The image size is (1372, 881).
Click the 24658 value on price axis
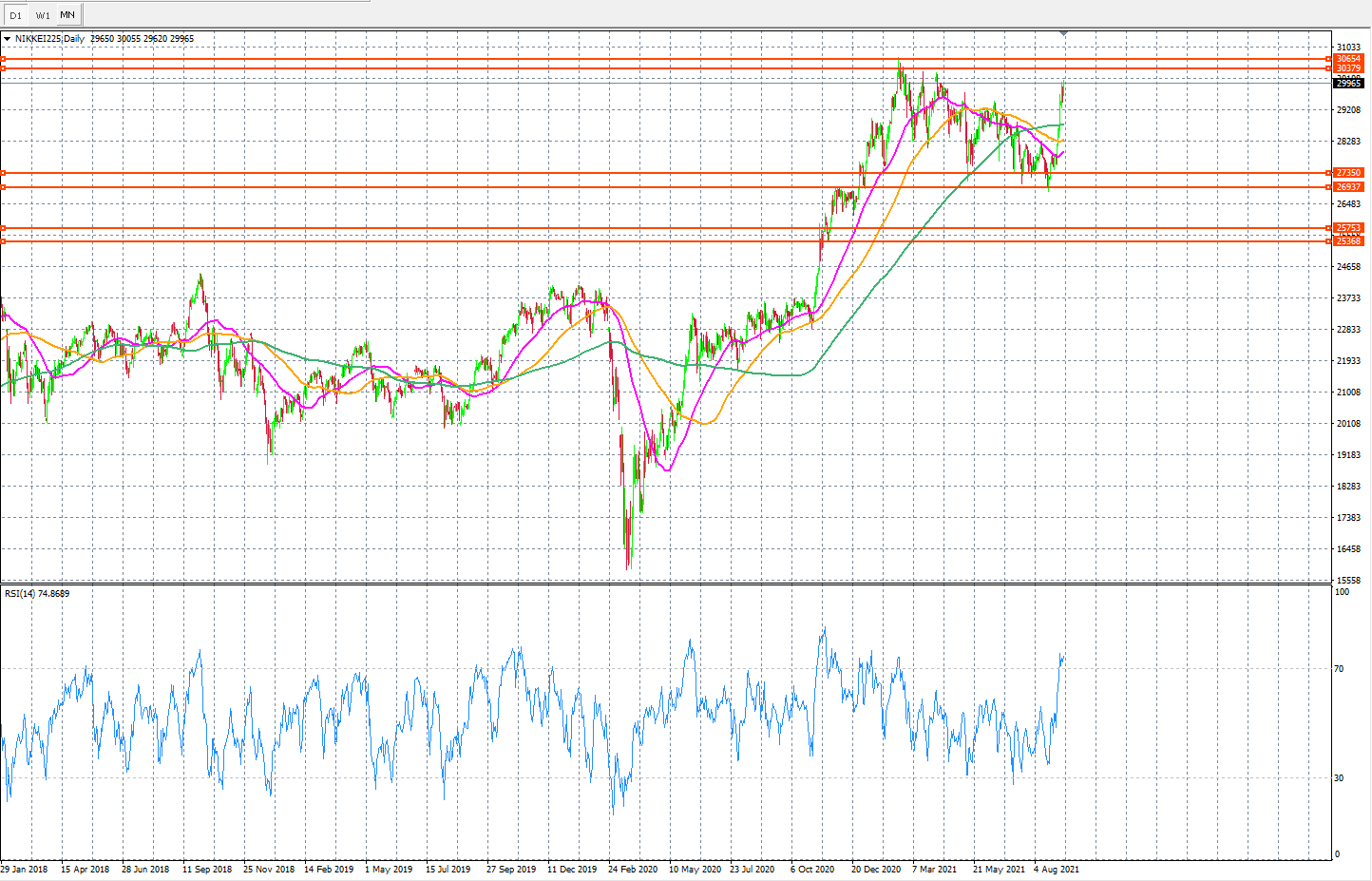[1348, 267]
